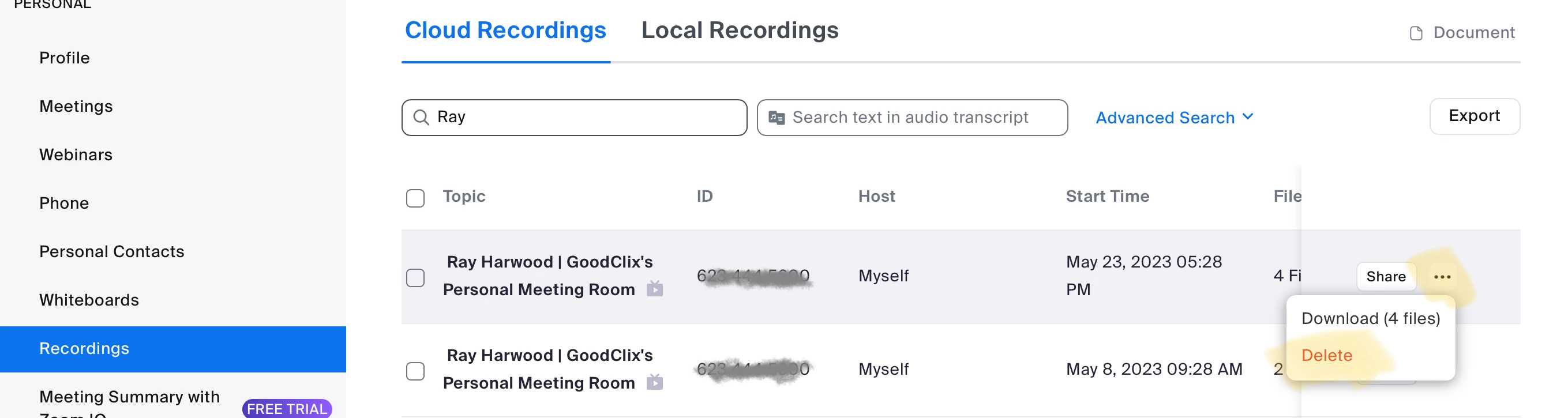This screenshot has width=1568, height=418.
Task: Click the Document page icon
Action: pos(1416,33)
